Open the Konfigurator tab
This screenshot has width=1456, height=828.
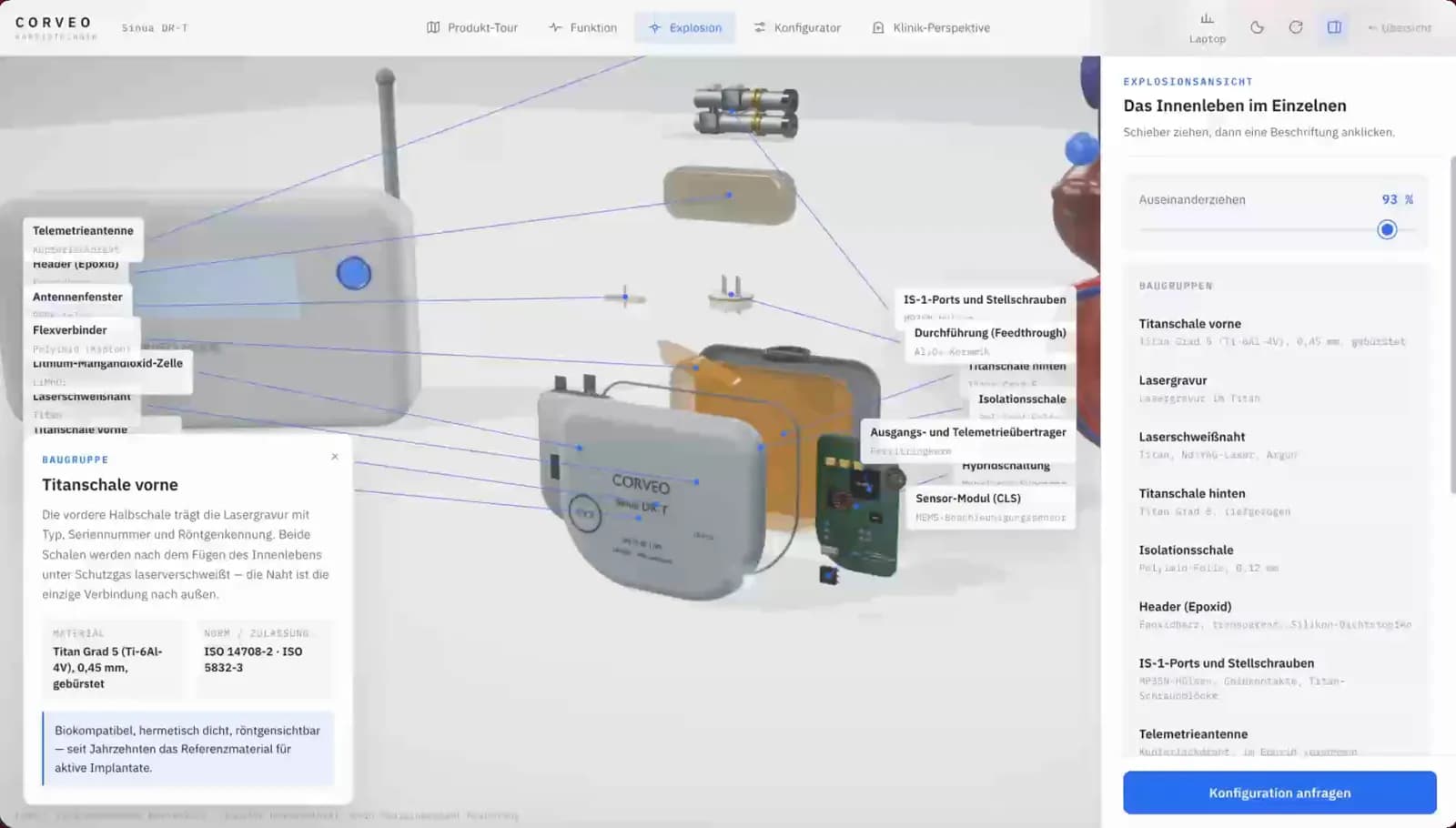click(797, 27)
